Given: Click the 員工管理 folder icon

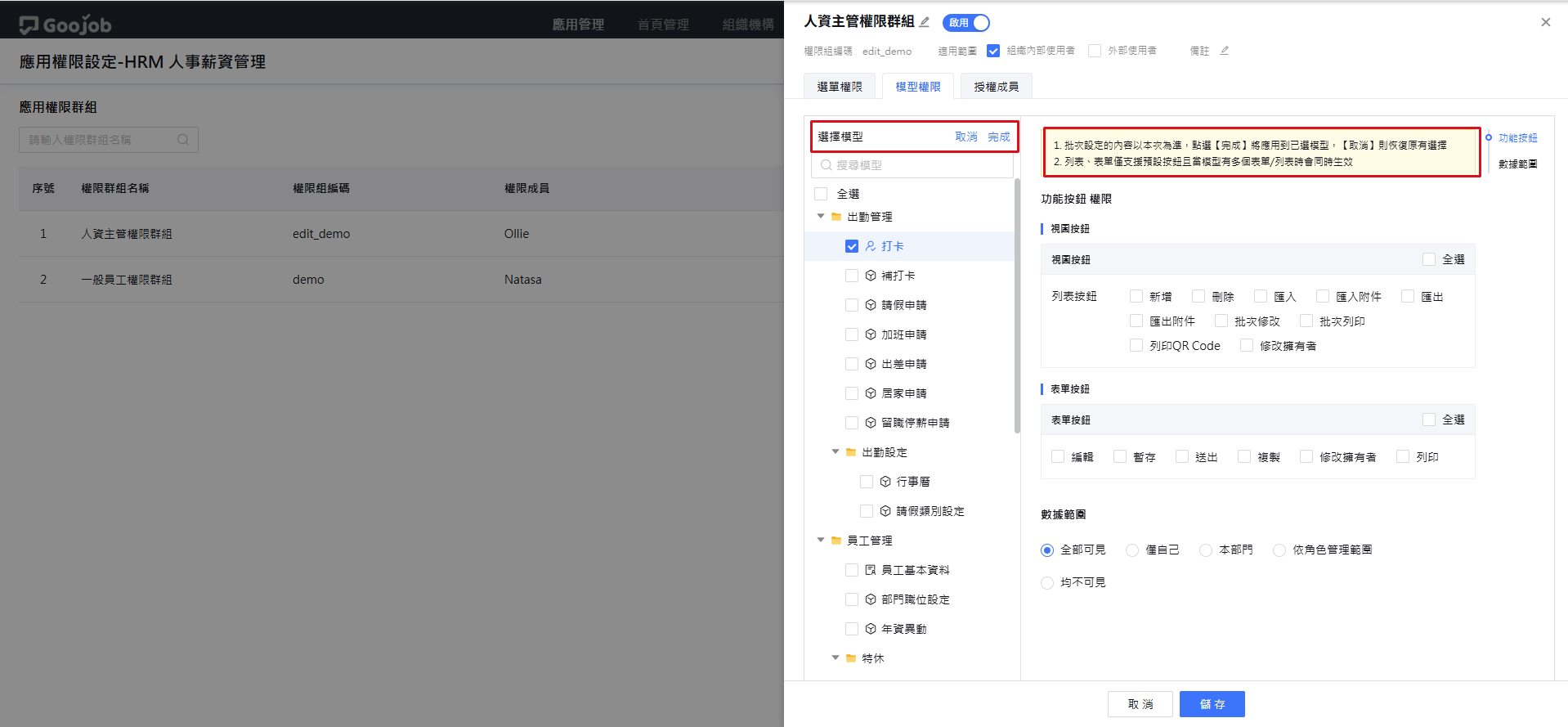Looking at the screenshot, I should click(x=836, y=541).
